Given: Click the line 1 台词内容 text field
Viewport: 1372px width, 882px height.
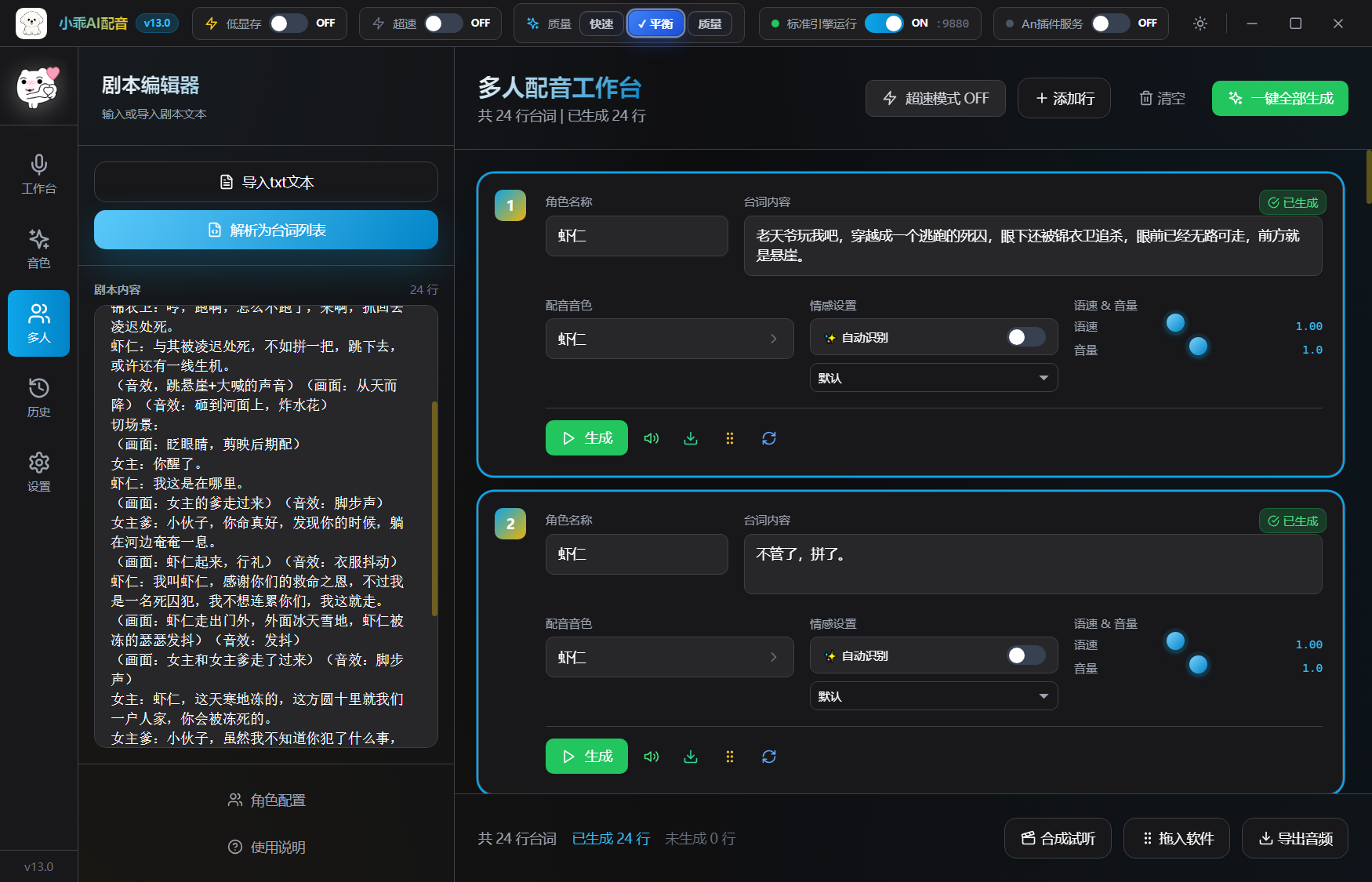Looking at the screenshot, I should click(1032, 245).
